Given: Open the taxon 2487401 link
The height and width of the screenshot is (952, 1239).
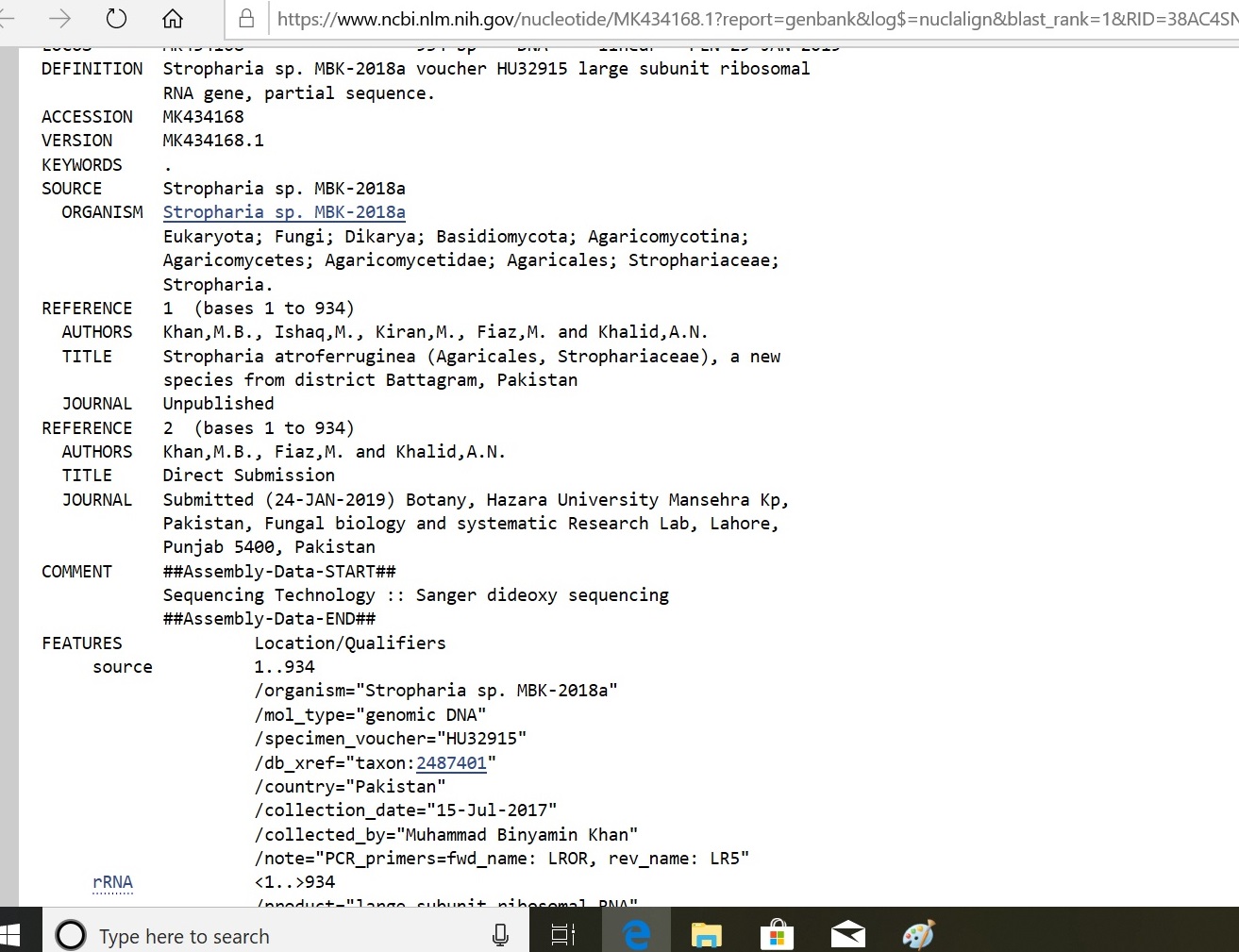Looking at the screenshot, I should click(x=451, y=763).
